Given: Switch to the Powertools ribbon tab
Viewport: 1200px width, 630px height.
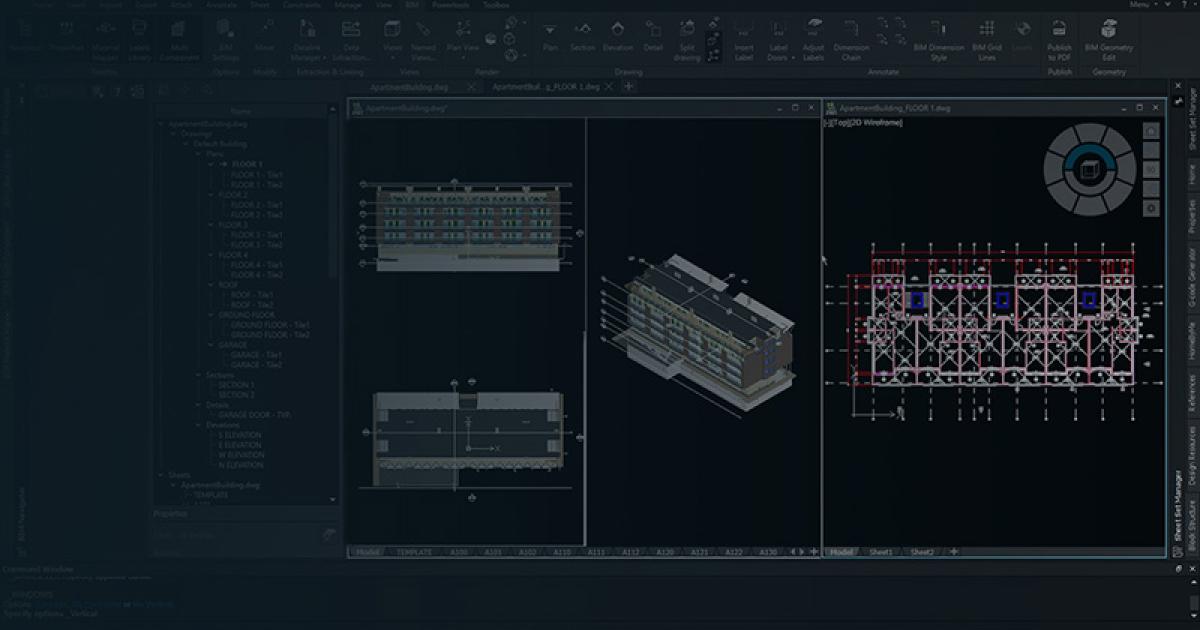Looking at the screenshot, I should click(449, 4).
